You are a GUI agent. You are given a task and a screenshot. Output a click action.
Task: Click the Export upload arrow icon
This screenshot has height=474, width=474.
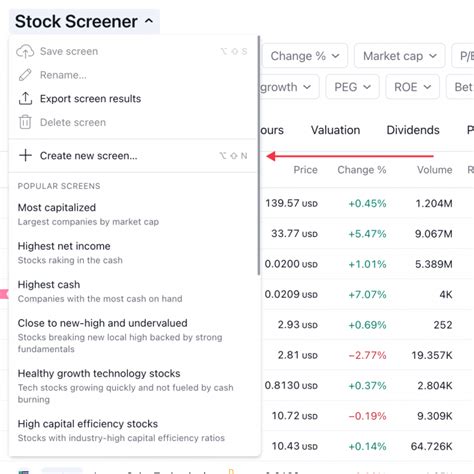coord(25,99)
